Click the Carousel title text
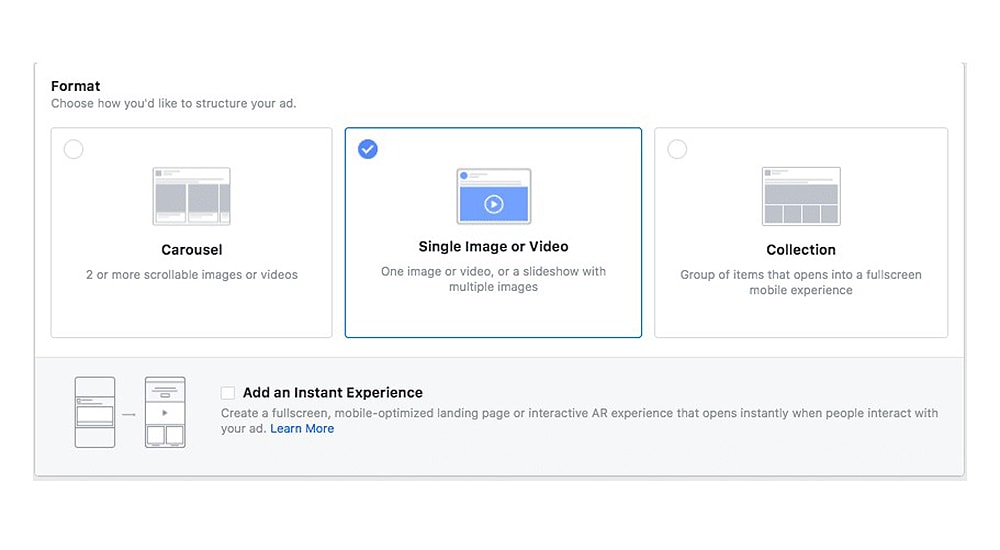The height and width of the screenshot is (550, 1000). tap(191, 250)
